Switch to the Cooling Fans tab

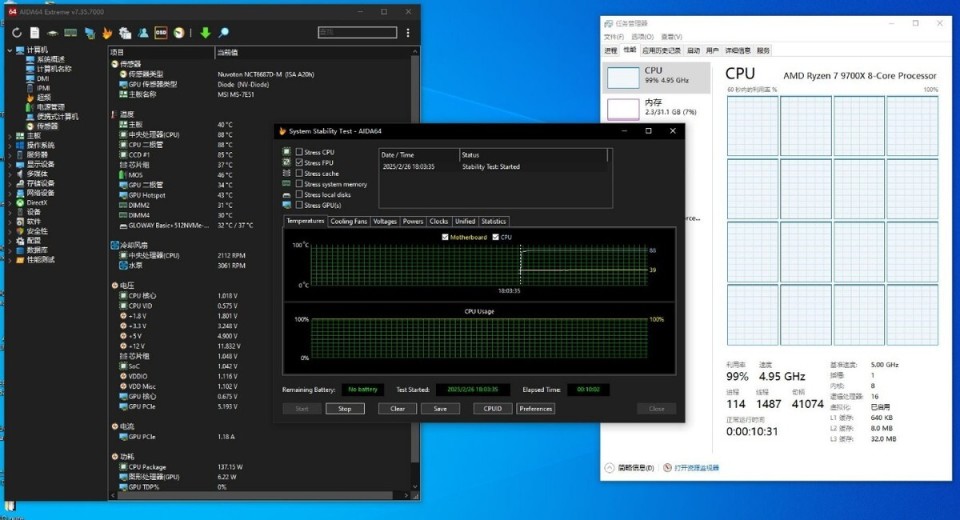point(349,222)
